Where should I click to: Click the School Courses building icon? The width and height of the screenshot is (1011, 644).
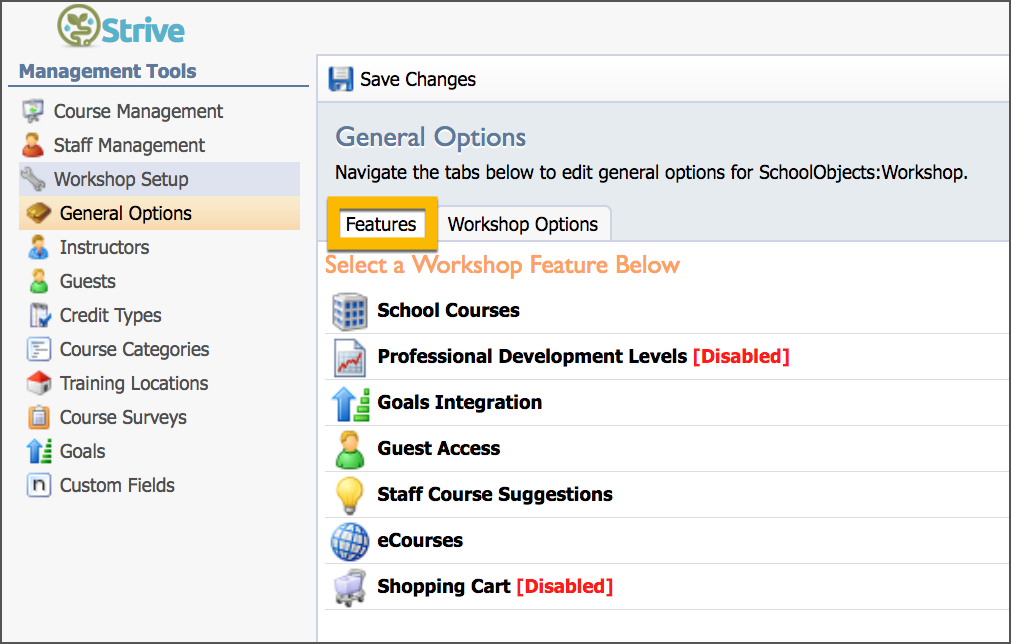350,311
